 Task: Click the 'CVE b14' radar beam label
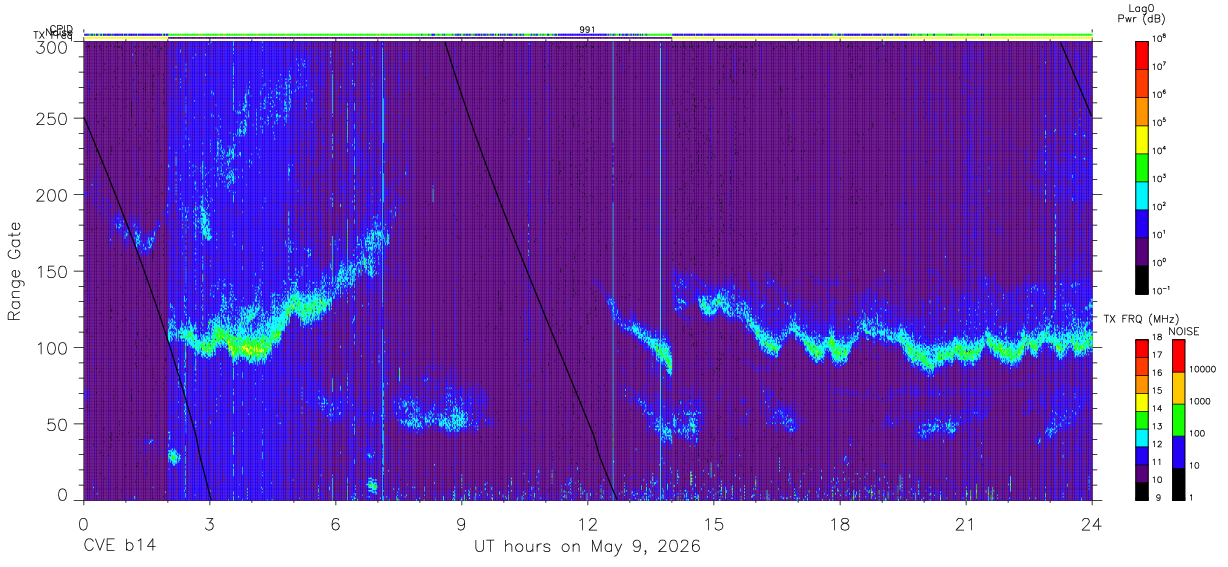coord(119,547)
